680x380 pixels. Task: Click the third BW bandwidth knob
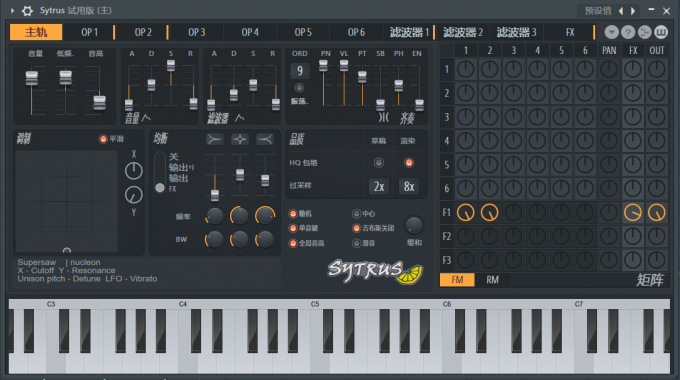pos(265,239)
